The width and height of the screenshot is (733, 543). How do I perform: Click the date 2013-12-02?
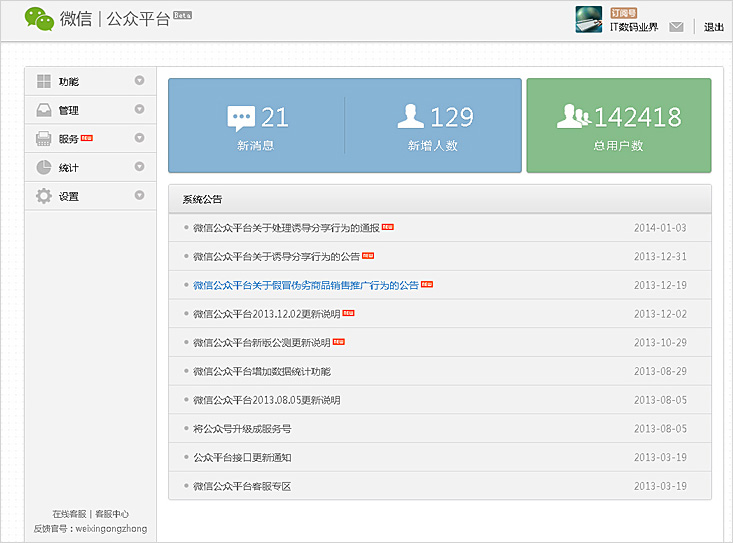[x=660, y=314]
